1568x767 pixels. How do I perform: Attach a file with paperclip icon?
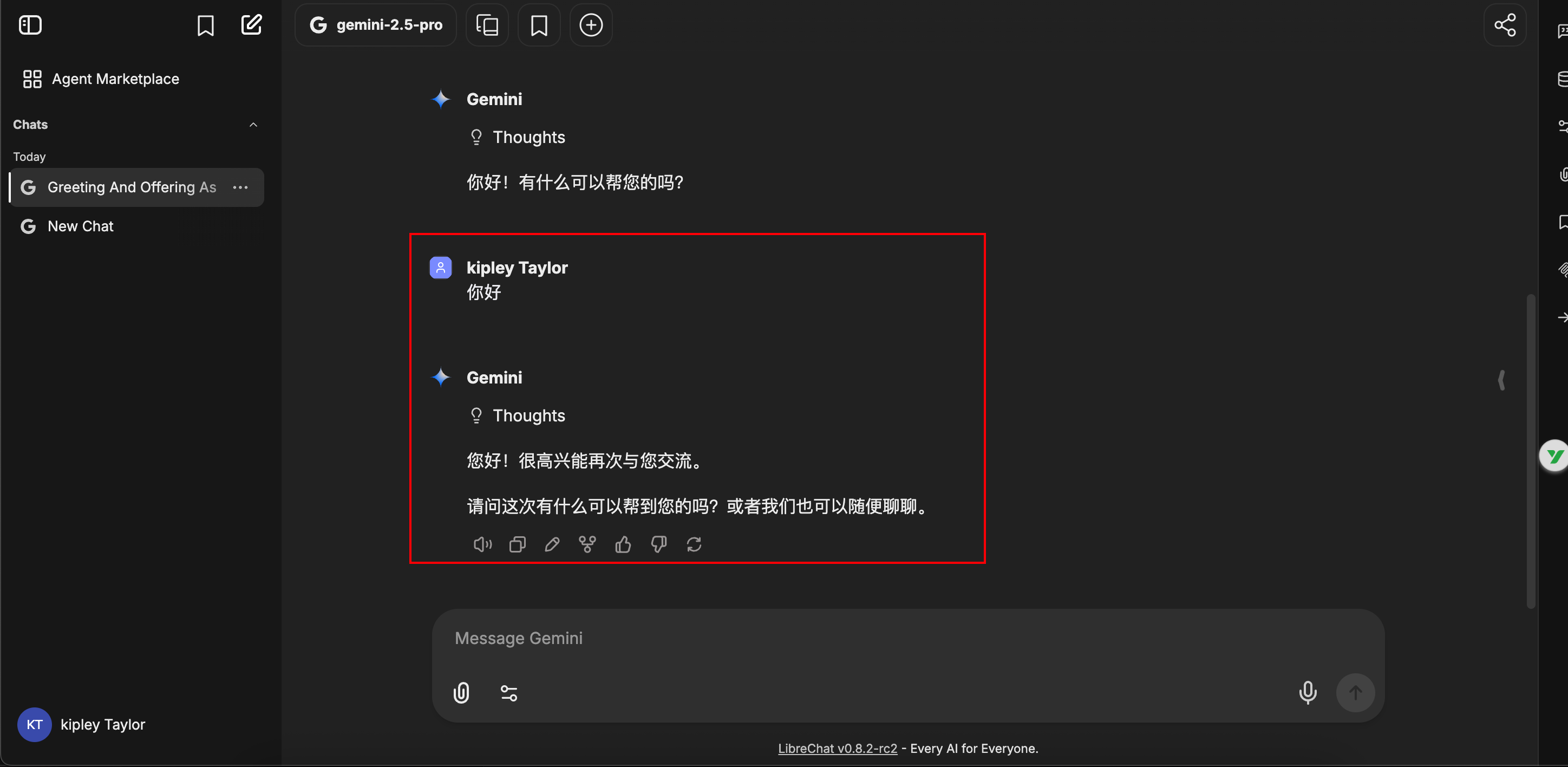[461, 693]
